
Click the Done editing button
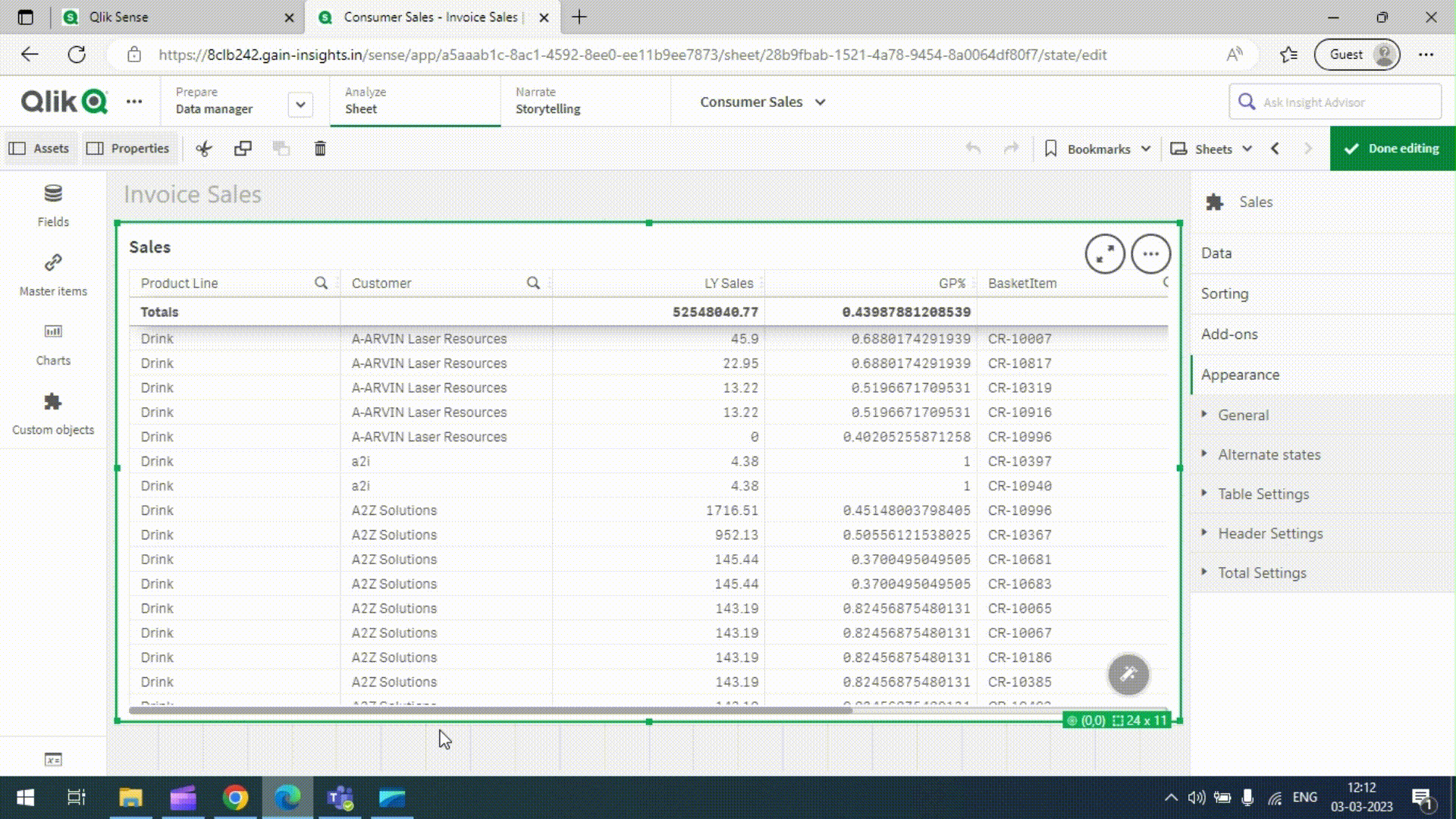[x=1392, y=149]
